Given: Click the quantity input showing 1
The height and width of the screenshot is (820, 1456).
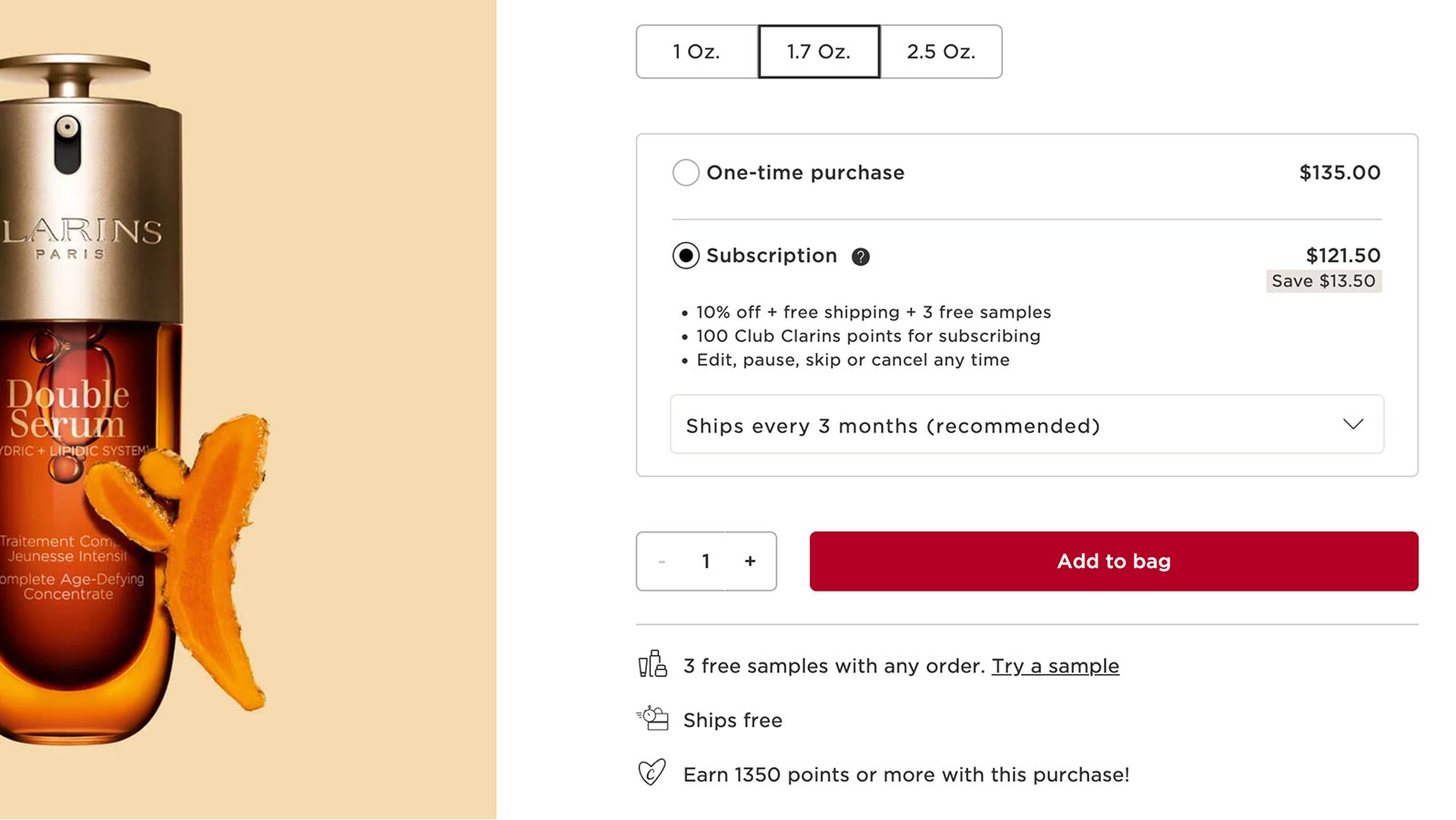Looking at the screenshot, I should 706,562.
